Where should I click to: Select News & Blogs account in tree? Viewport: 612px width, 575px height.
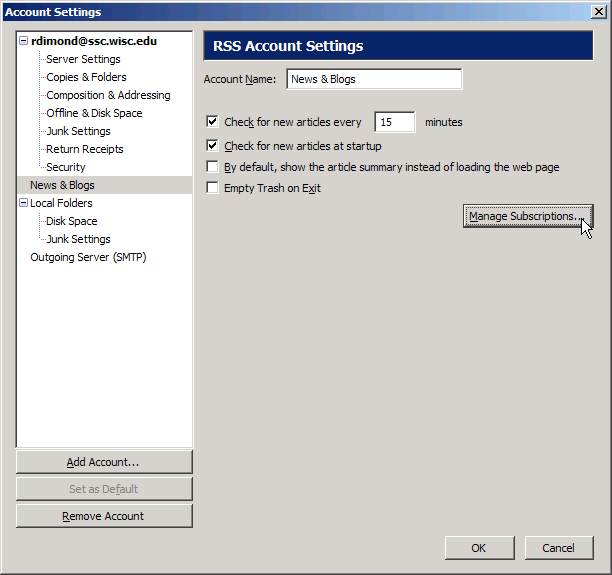tap(62, 185)
